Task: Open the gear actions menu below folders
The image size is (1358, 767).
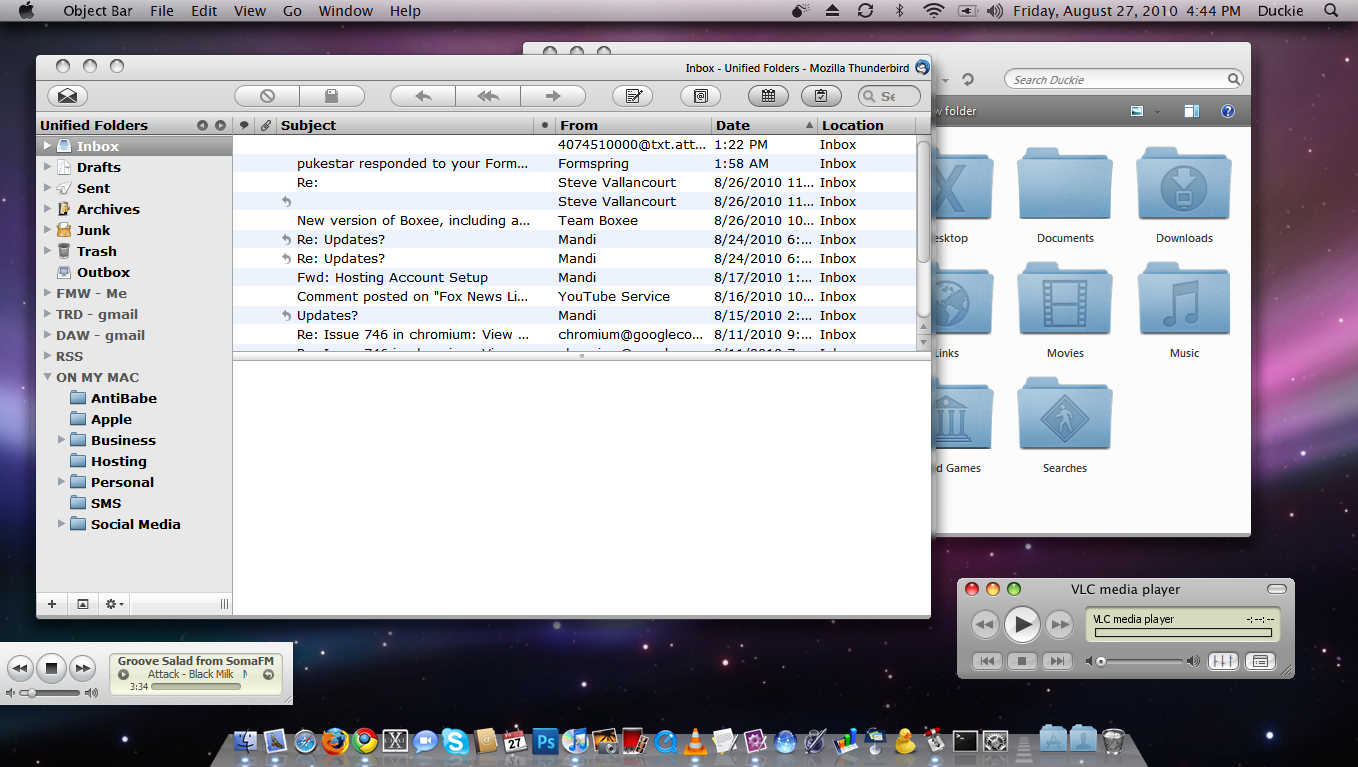Action: [x=115, y=604]
